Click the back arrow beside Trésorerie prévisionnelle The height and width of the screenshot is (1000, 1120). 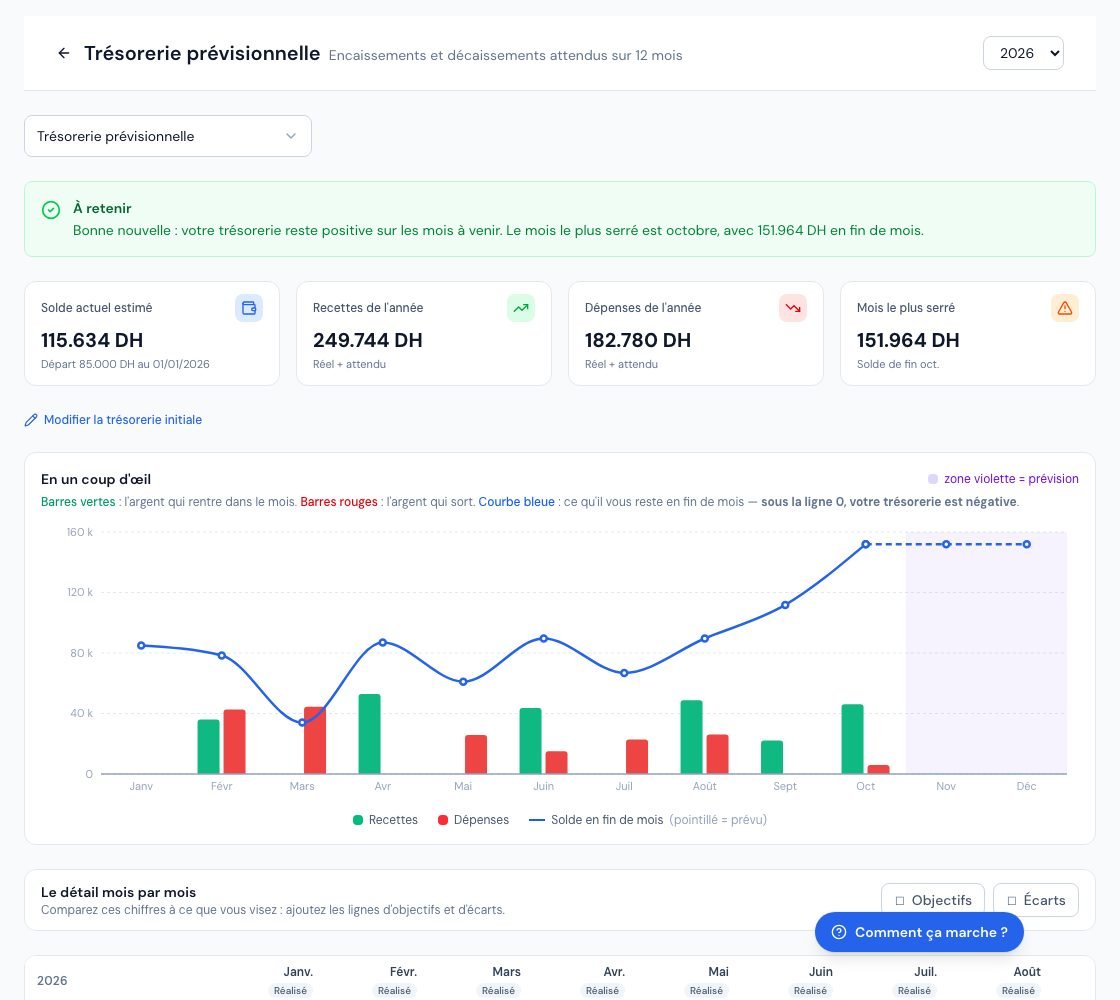[x=64, y=53]
